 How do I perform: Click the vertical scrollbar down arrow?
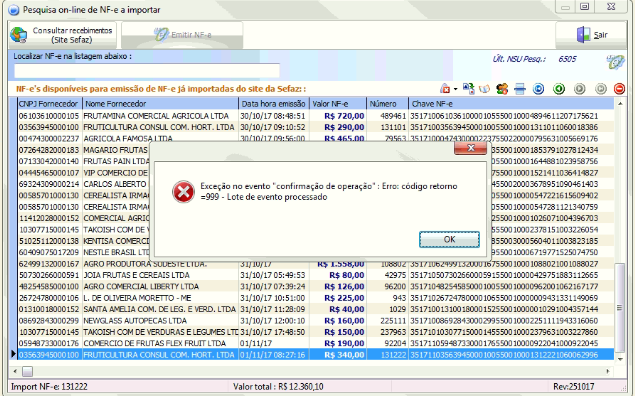620,359
